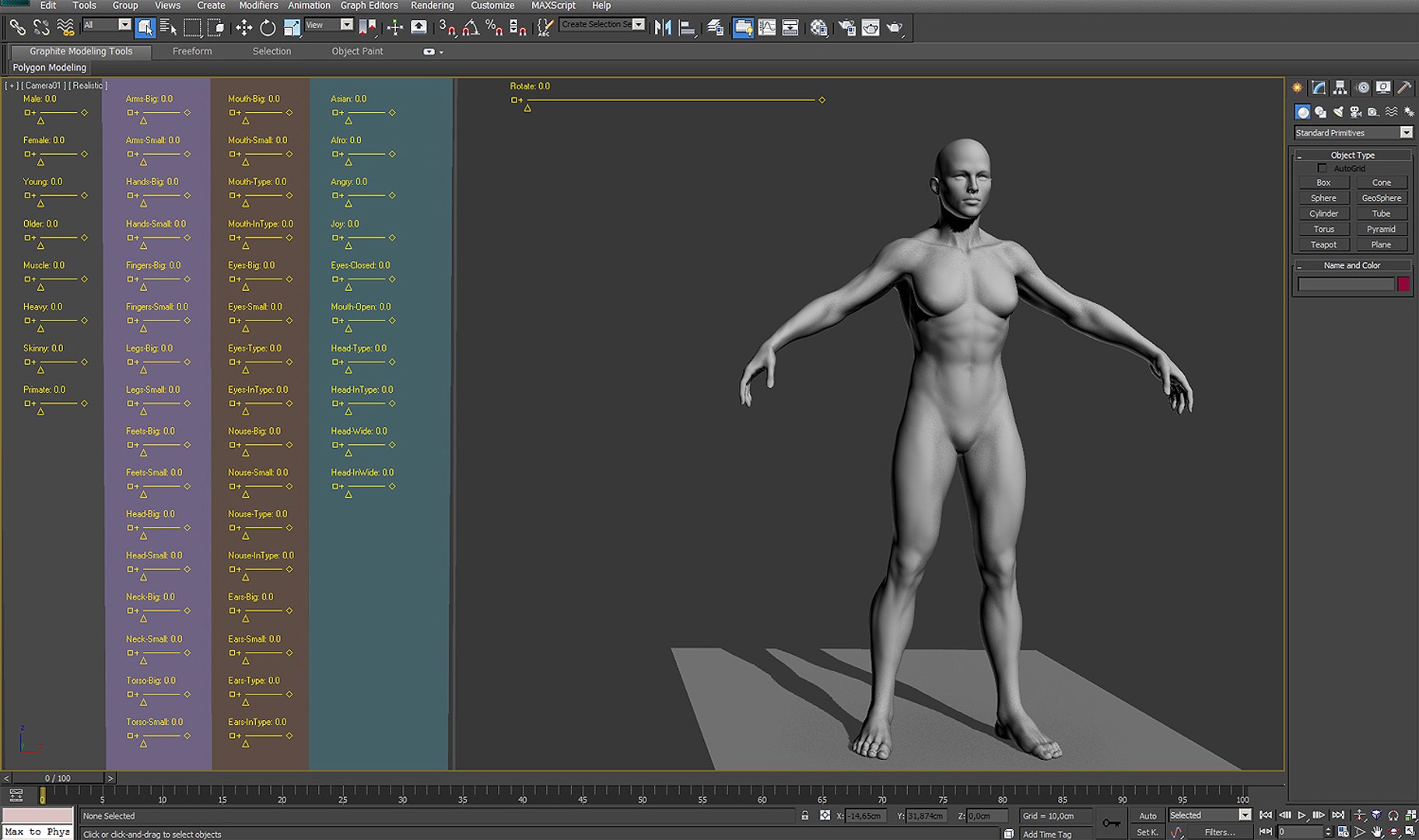Toggle Percent Snap icon
Image resolution: width=1419 pixels, height=840 pixels.
[x=494, y=28]
